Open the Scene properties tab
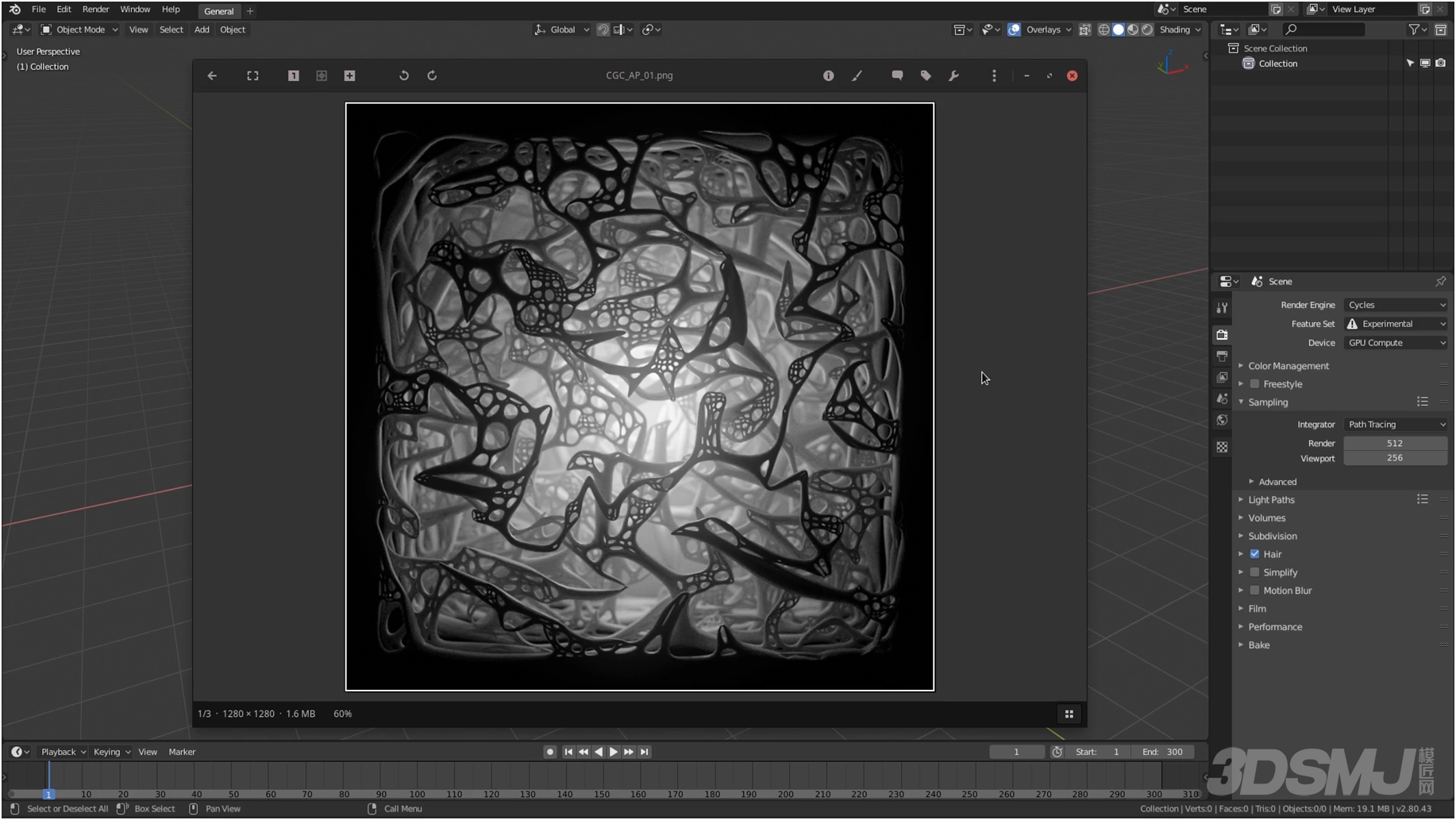 click(1223, 399)
